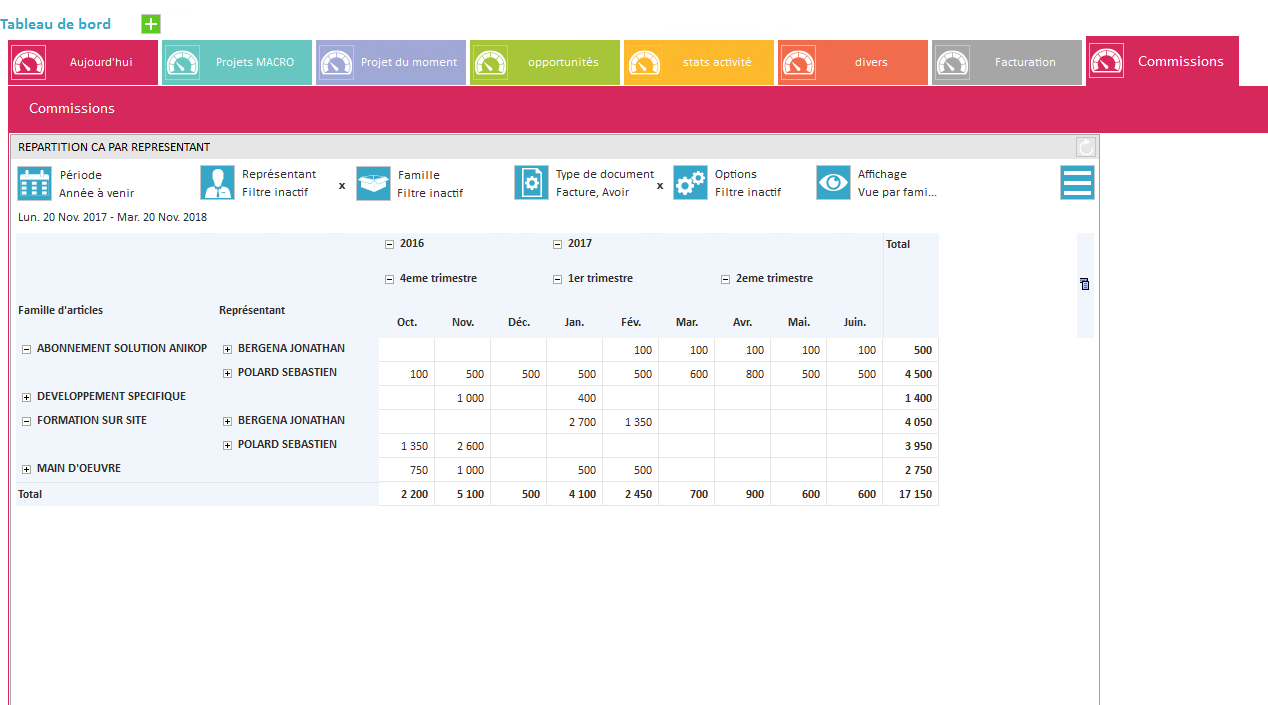Click the Total column header
This screenshot has height=705, width=1268.
pyautogui.click(x=898, y=244)
